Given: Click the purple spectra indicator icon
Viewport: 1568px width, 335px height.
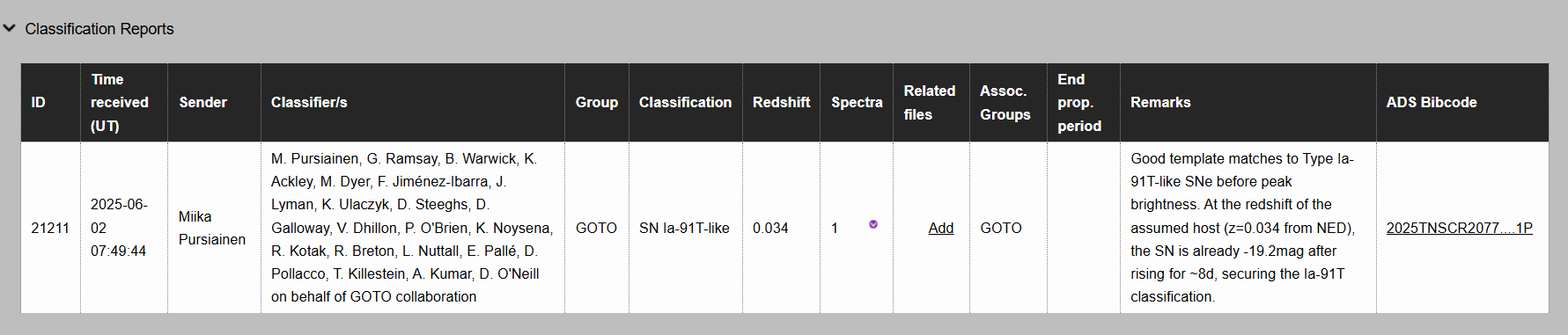Looking at the screenshot, I should point(873,224).
